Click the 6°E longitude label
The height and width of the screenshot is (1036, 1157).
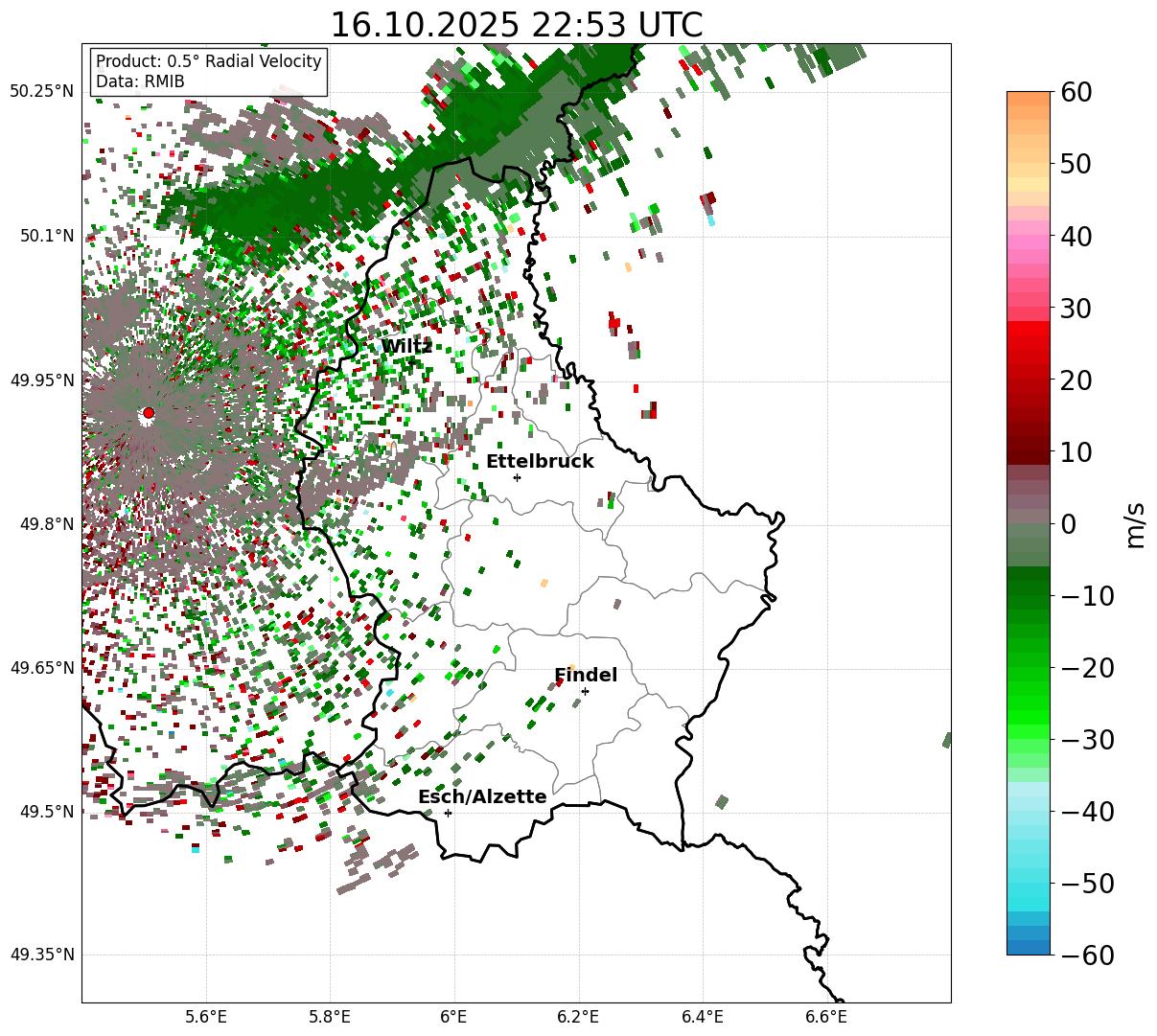454,1017
